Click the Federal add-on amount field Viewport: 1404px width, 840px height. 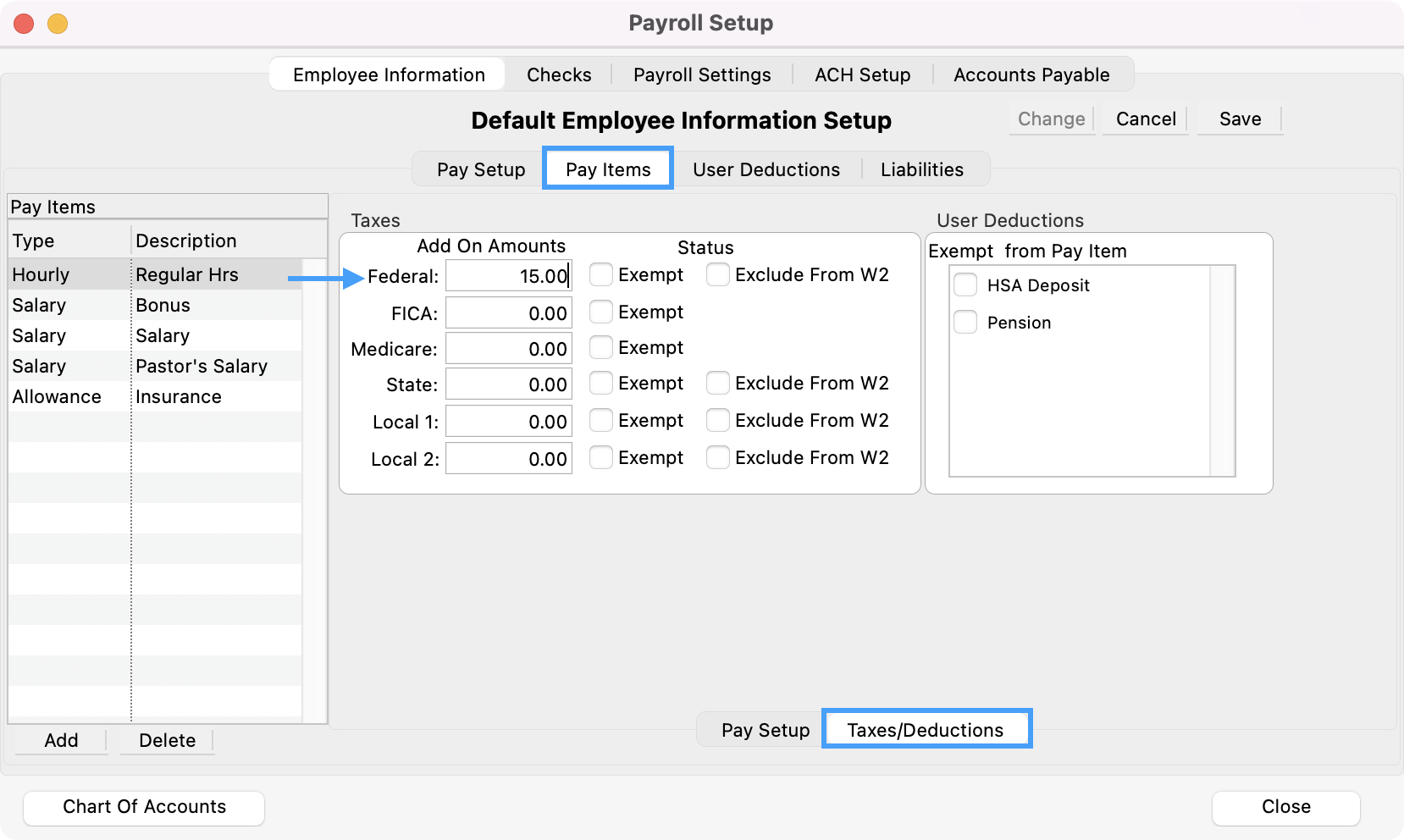coord(508,276)
